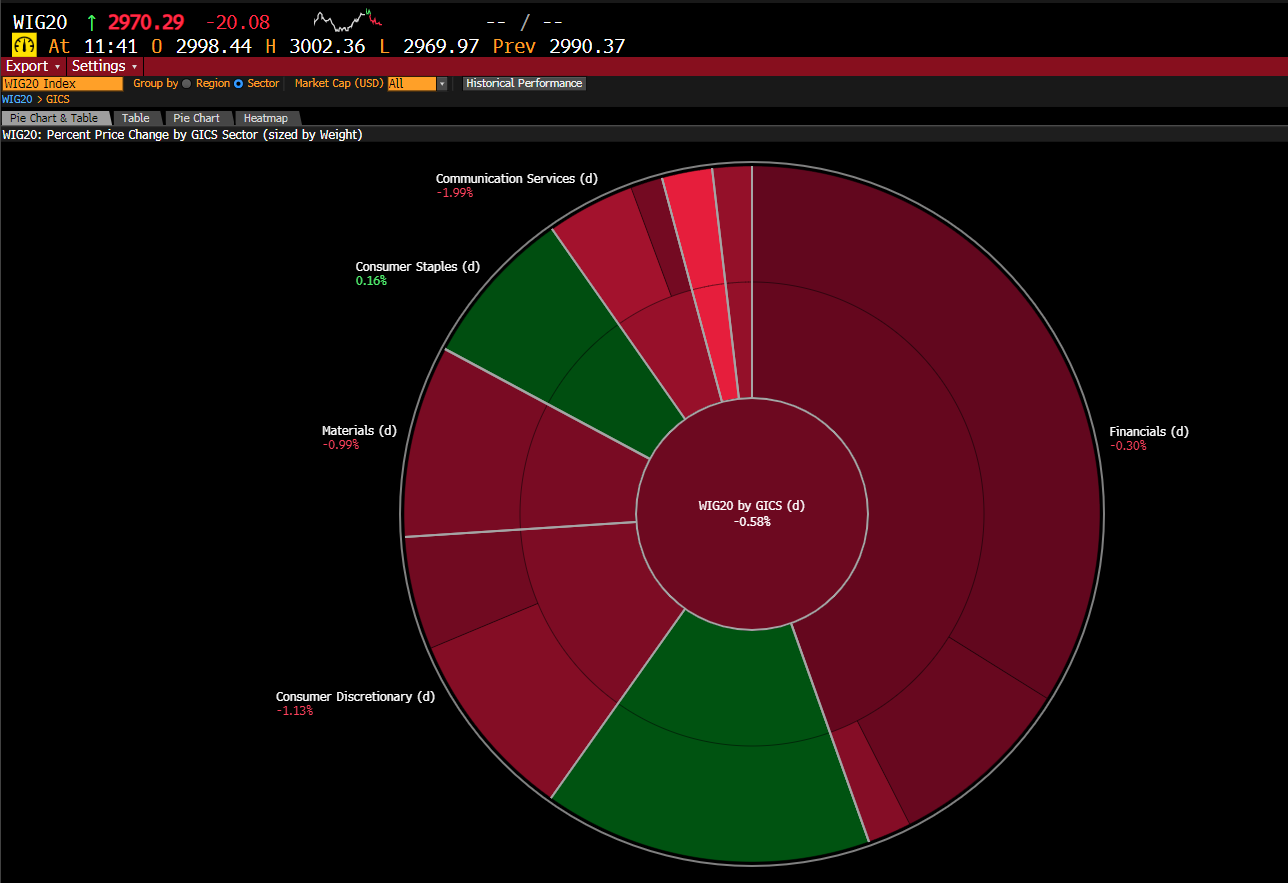Image resolution: width=1288 pixels, height=883 pixels.
Task: Click the yellow delayed-quote clock icon
Action: [24, 46]
